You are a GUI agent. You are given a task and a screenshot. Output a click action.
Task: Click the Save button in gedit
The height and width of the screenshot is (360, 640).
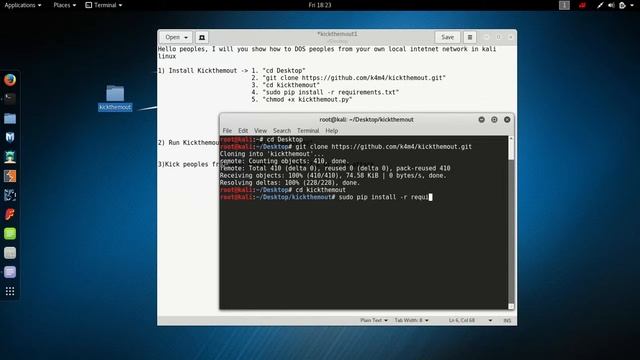coord(447,37)
